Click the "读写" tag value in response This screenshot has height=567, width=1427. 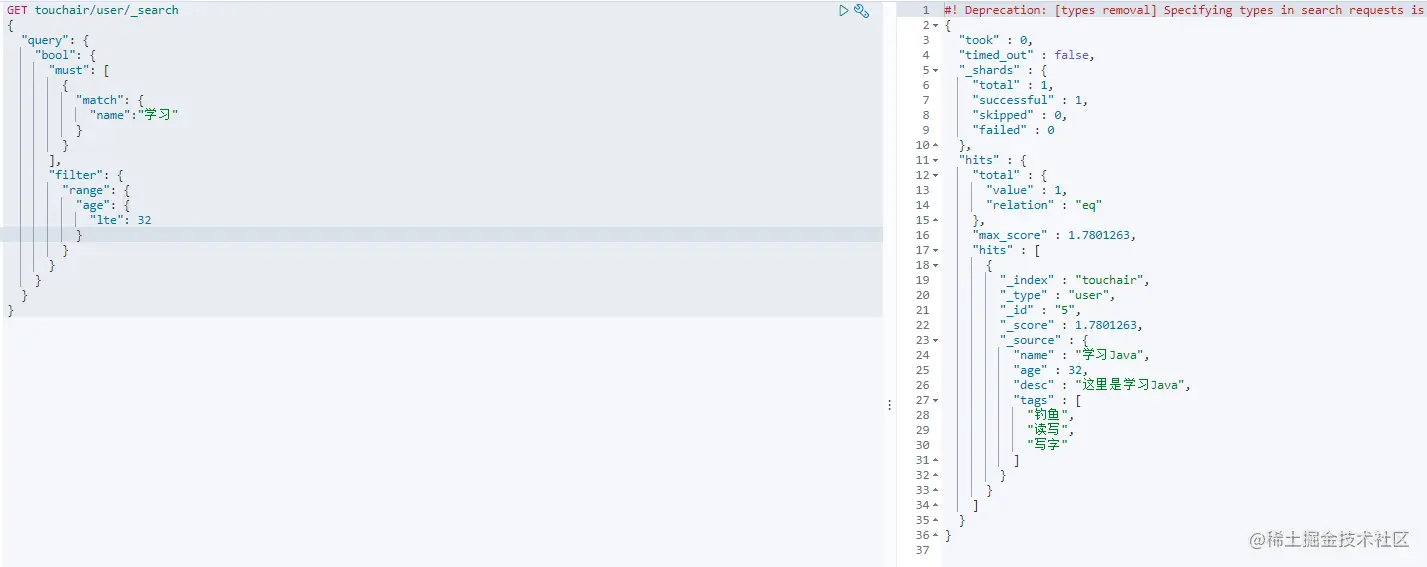click(x=1050, y=430)
